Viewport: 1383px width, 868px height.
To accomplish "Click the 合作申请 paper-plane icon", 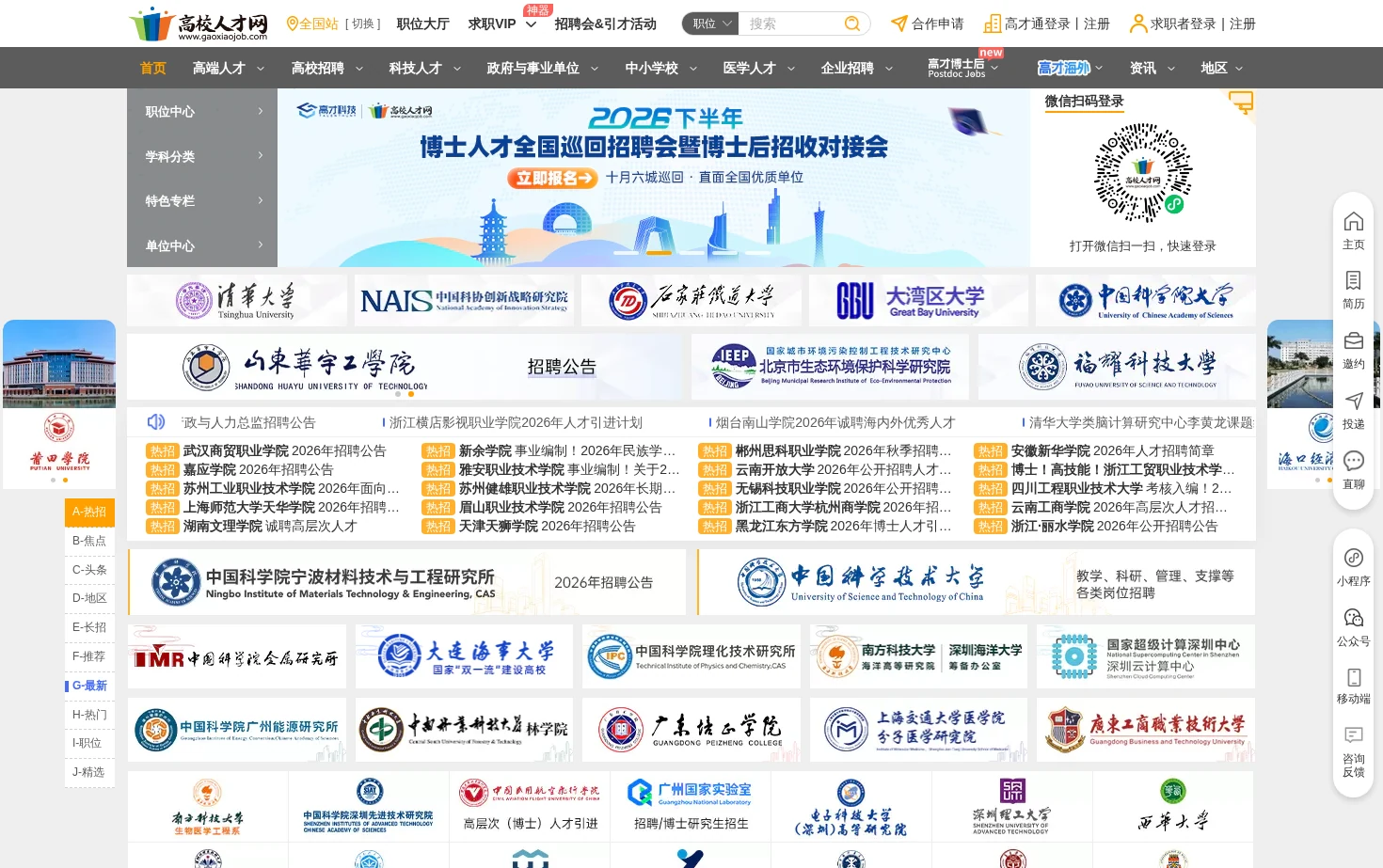I will [899, 24].
